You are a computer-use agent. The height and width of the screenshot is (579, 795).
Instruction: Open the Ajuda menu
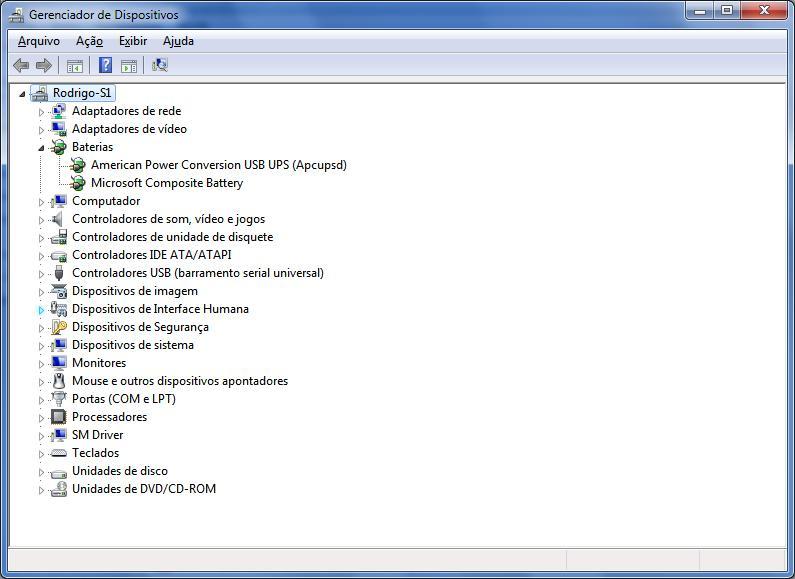point(178,41)
